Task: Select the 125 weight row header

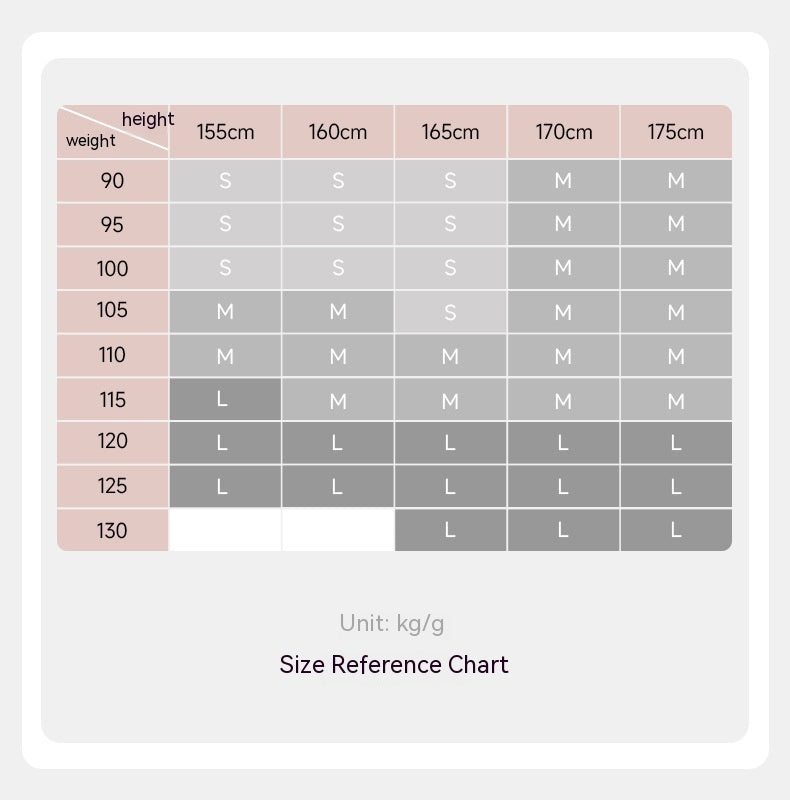Action: pos(113,486)
